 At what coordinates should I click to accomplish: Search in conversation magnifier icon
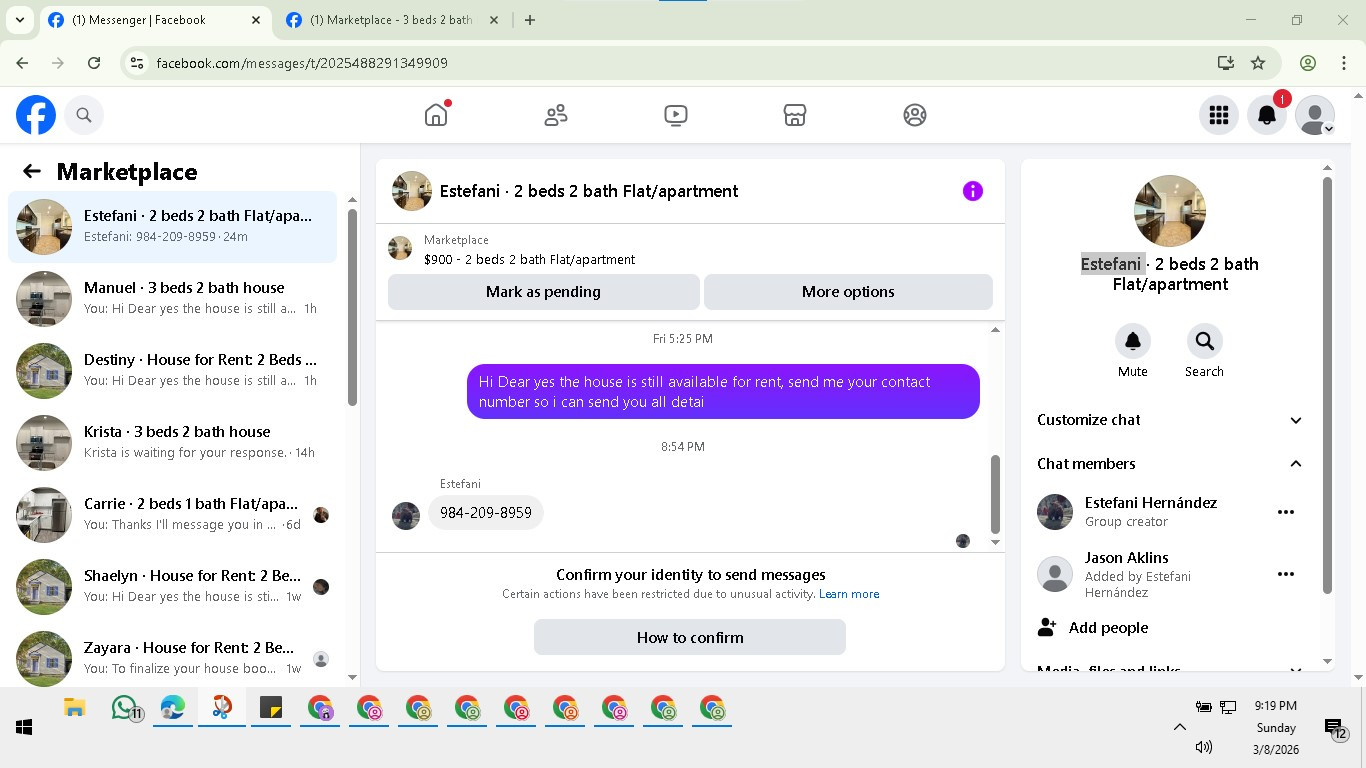tap(1205, 342)
